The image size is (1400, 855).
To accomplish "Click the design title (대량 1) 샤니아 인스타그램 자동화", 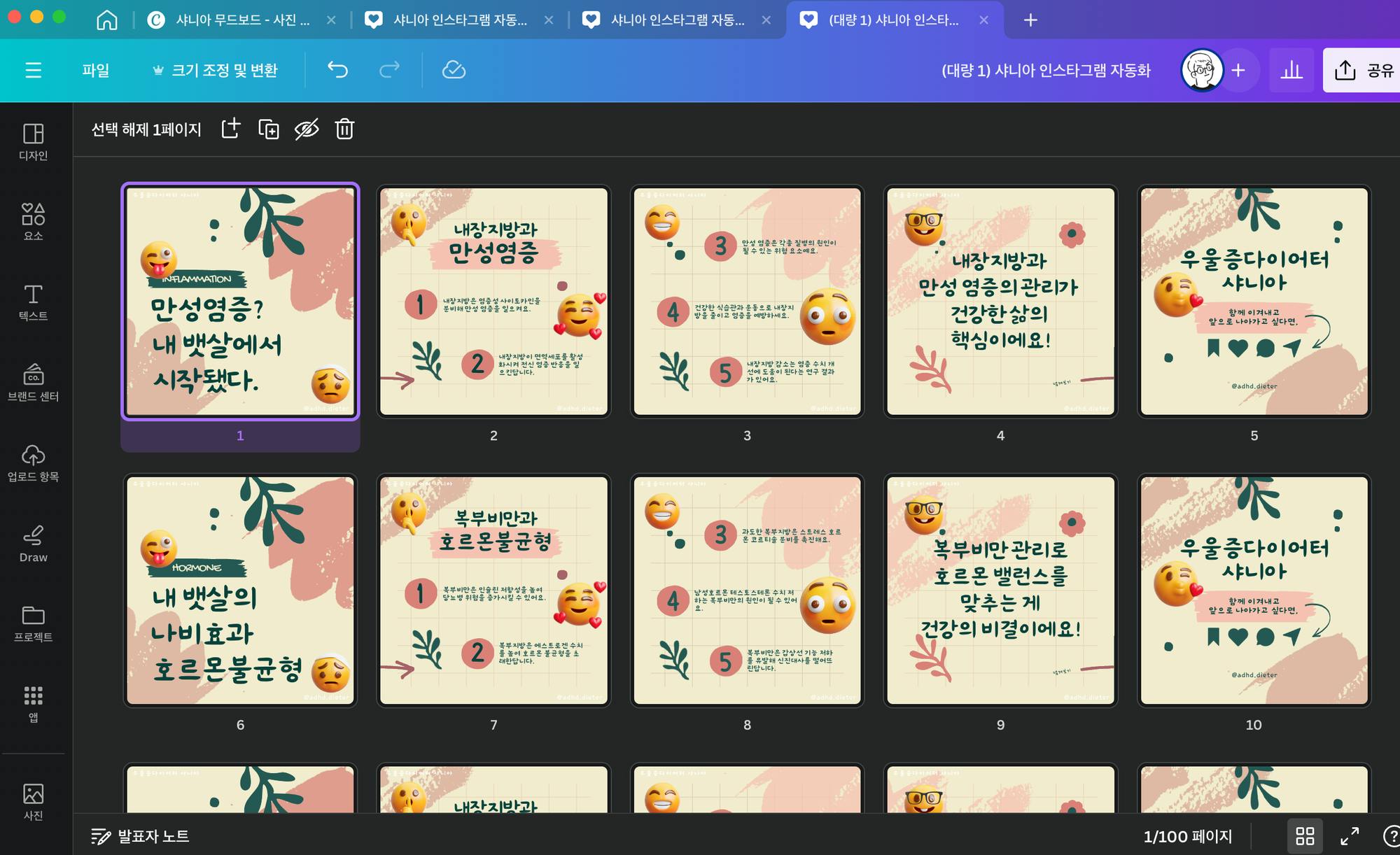I will [1046, 70].
